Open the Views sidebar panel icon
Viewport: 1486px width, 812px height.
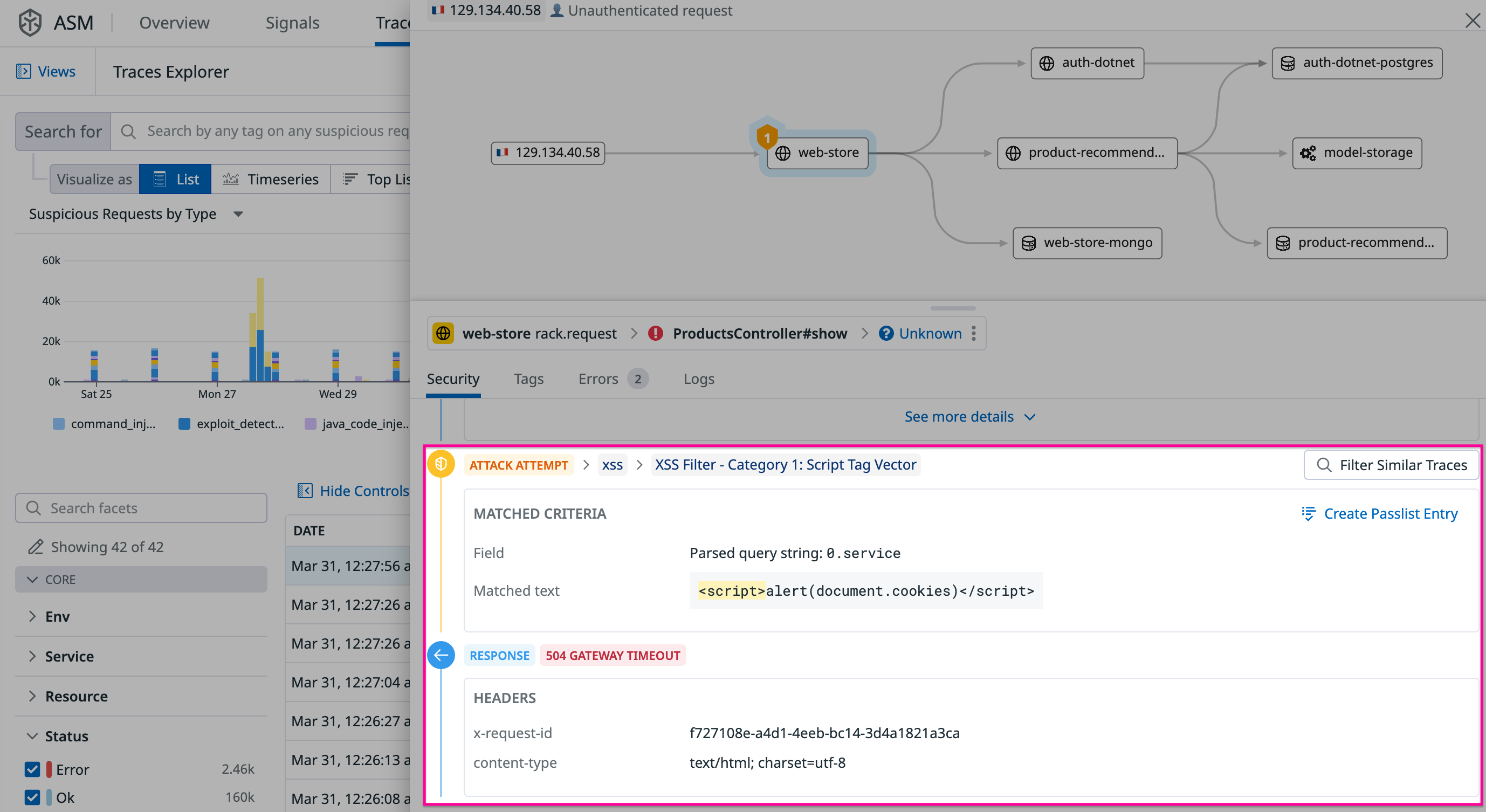pyautogui.click(x=24, y=71)
